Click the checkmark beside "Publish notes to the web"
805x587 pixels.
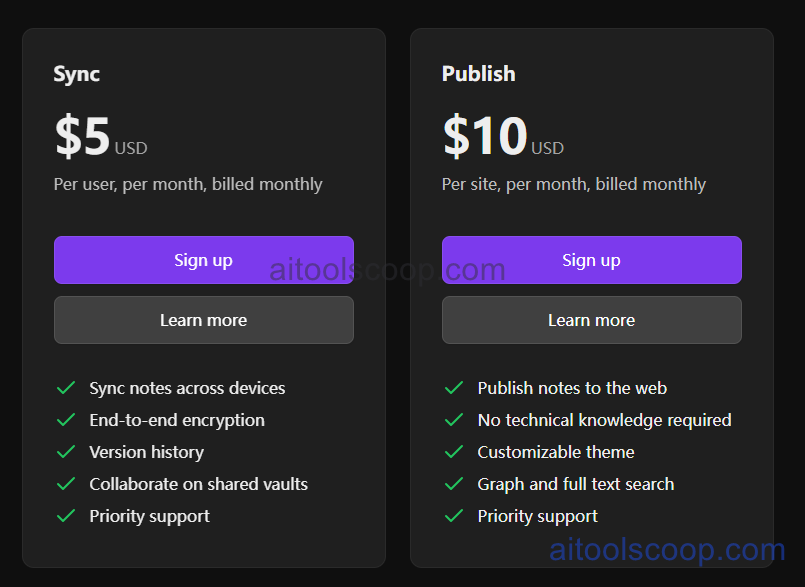click(x=454, y=388)
